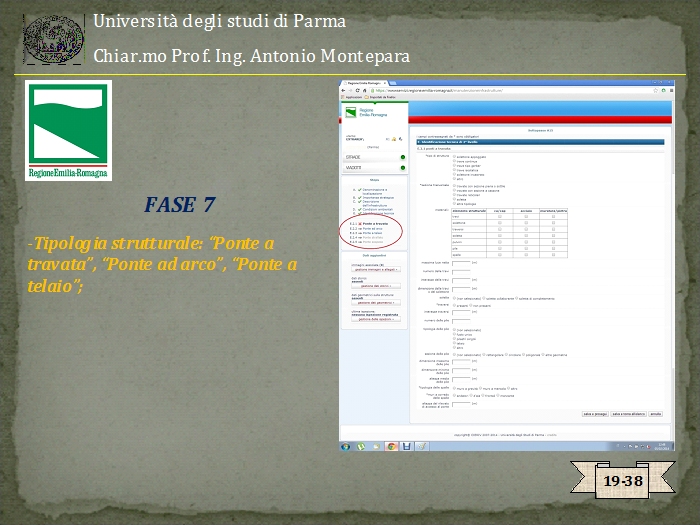Check the 'solettone' acciaio material checkbox

526,224
